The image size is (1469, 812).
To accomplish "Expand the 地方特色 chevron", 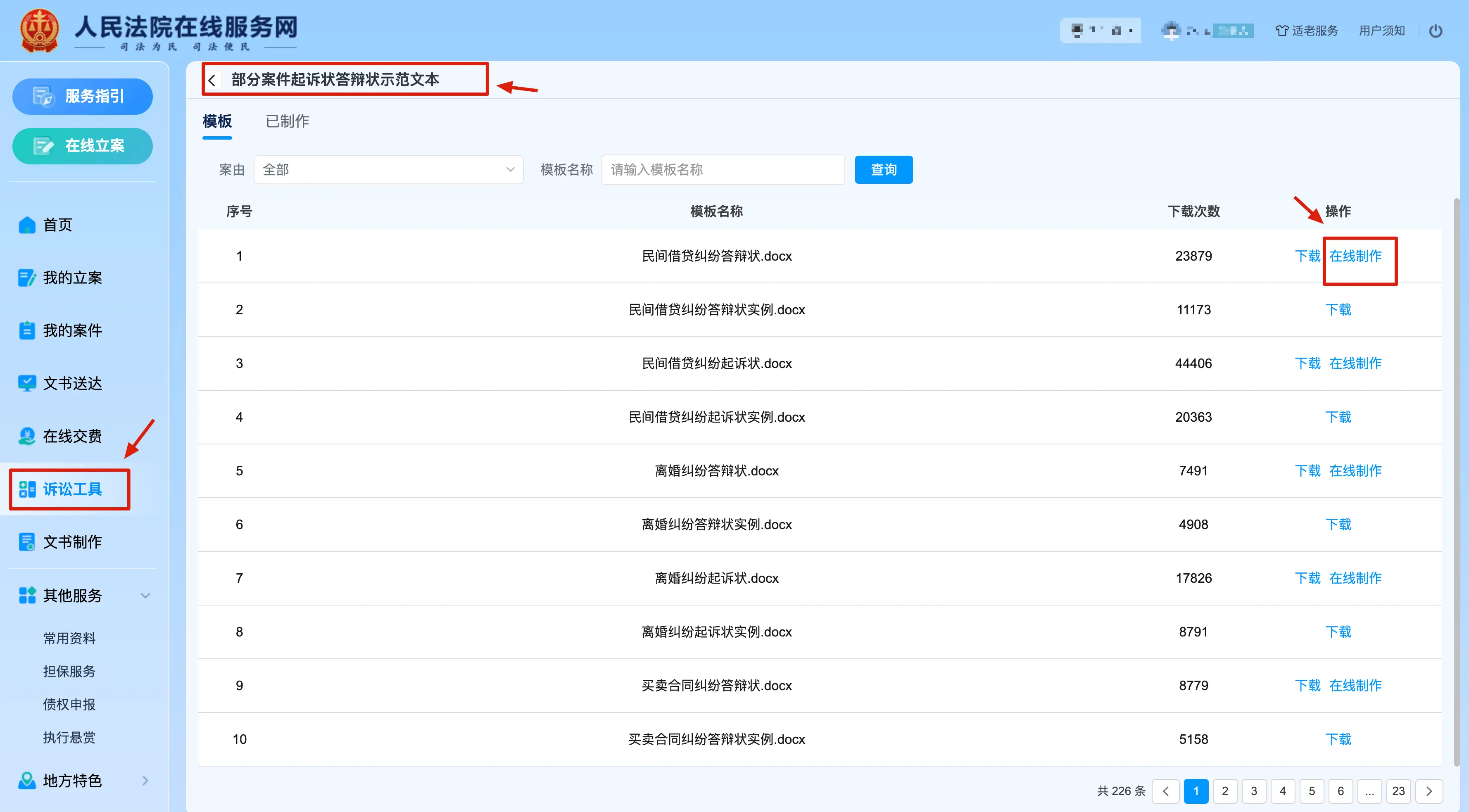I will pyautogui.click(x=145, y=780).
